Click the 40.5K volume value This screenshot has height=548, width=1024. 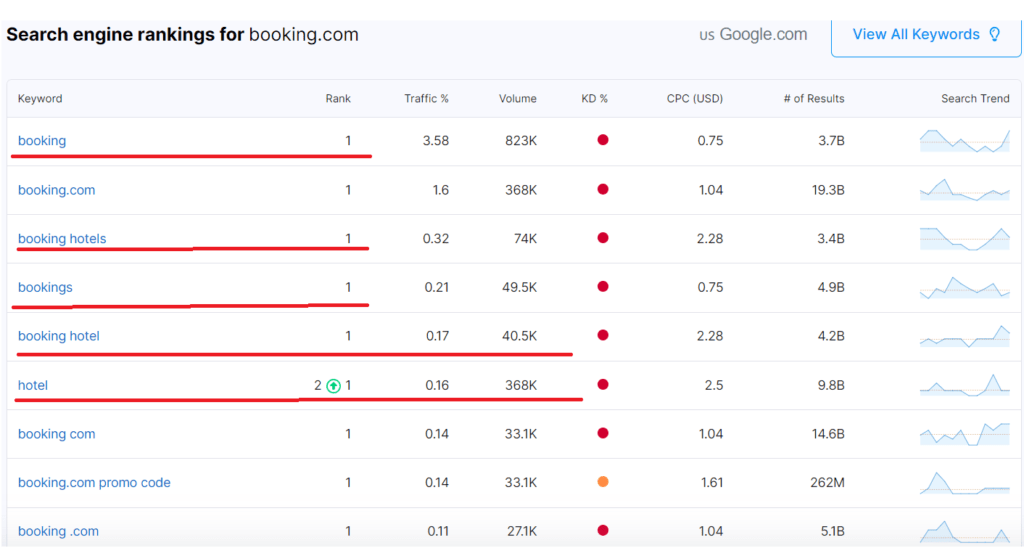[x=519, y=336]
